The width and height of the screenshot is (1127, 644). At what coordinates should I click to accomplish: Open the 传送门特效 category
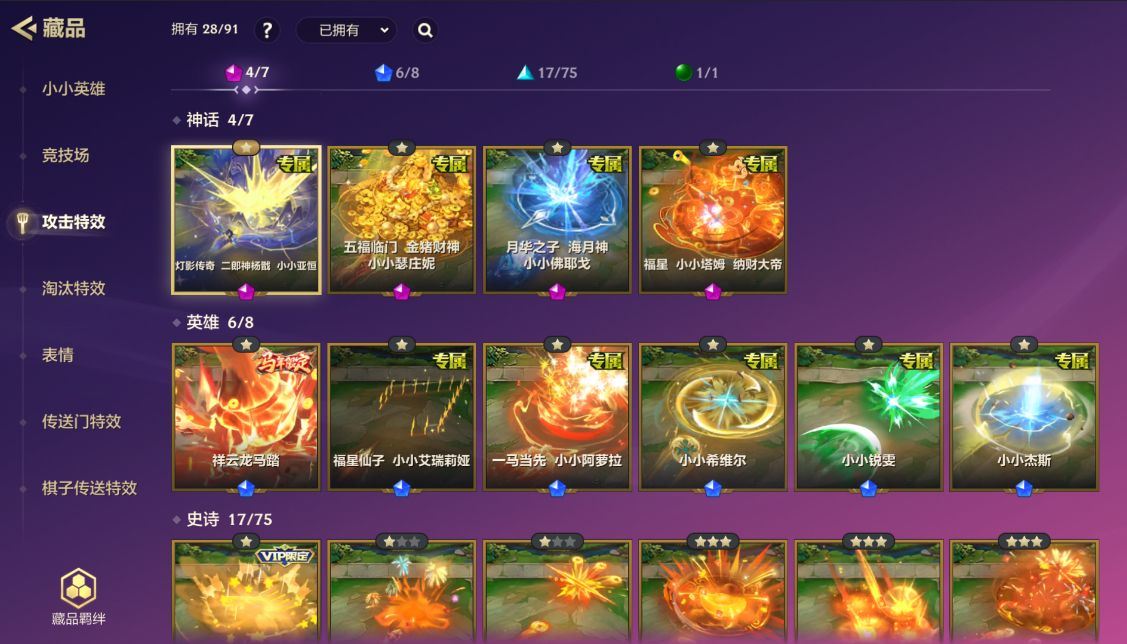click(x=81, y=422)
